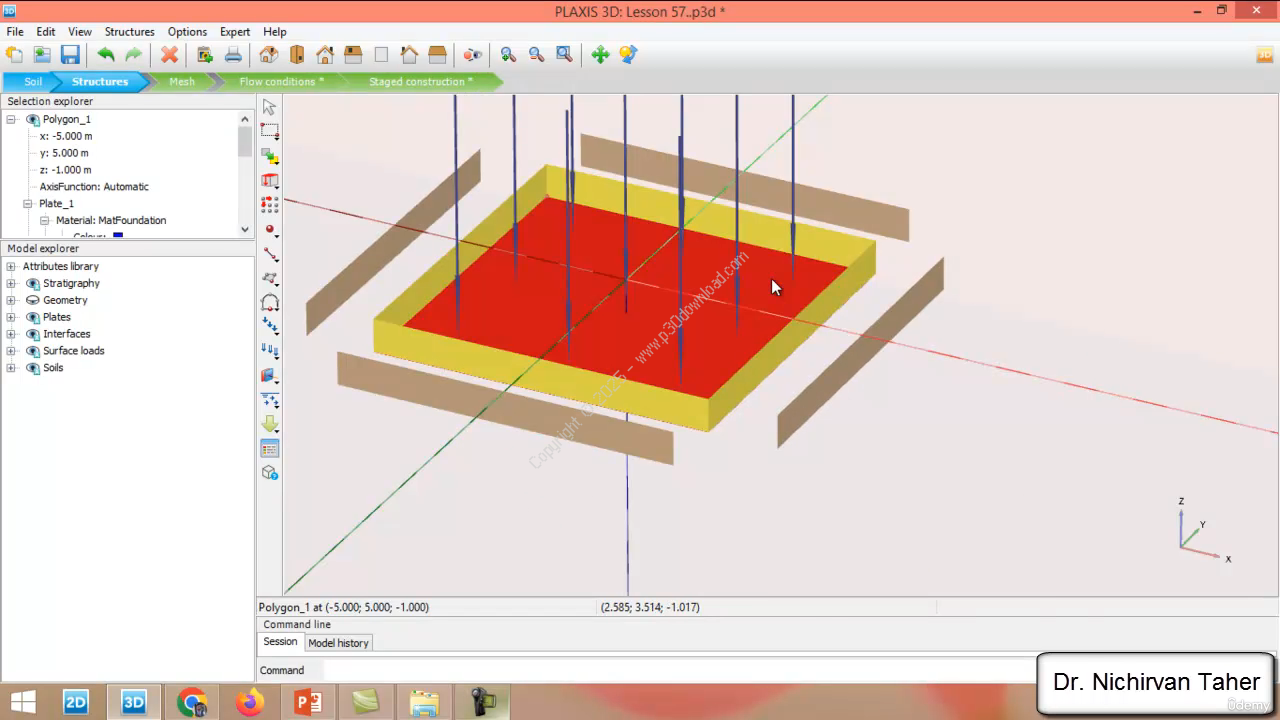Toggle visibility eye for Surface loads

pos(33,351)
